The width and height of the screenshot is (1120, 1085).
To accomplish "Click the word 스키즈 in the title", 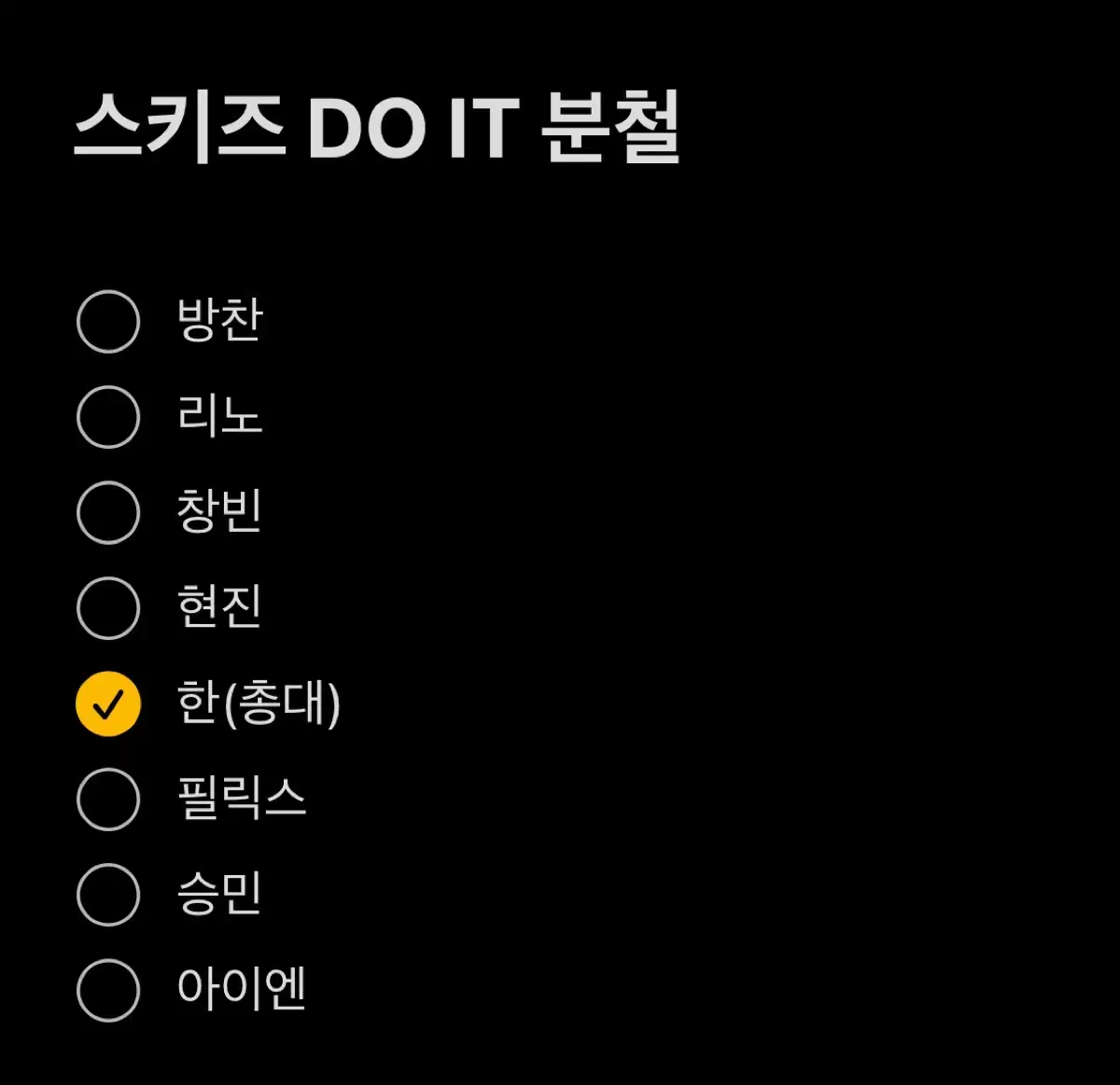I will pos(179,128).
